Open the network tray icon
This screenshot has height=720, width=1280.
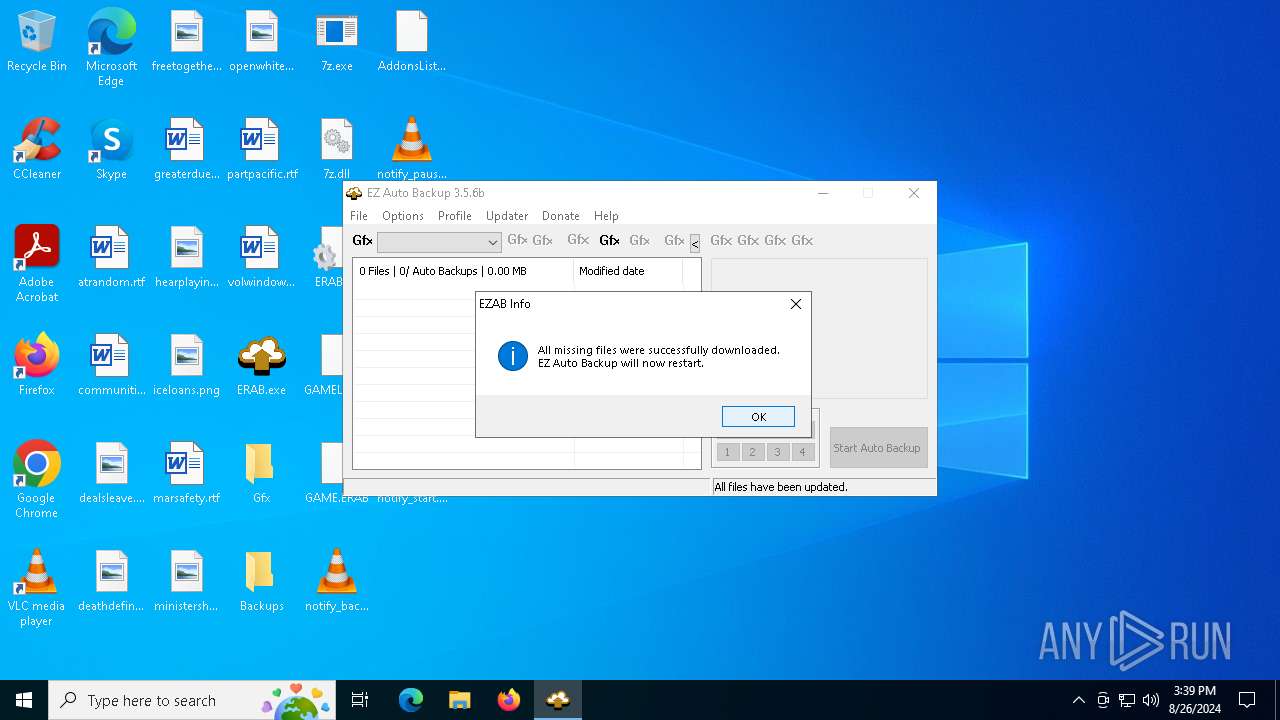tap(1127, 700)
